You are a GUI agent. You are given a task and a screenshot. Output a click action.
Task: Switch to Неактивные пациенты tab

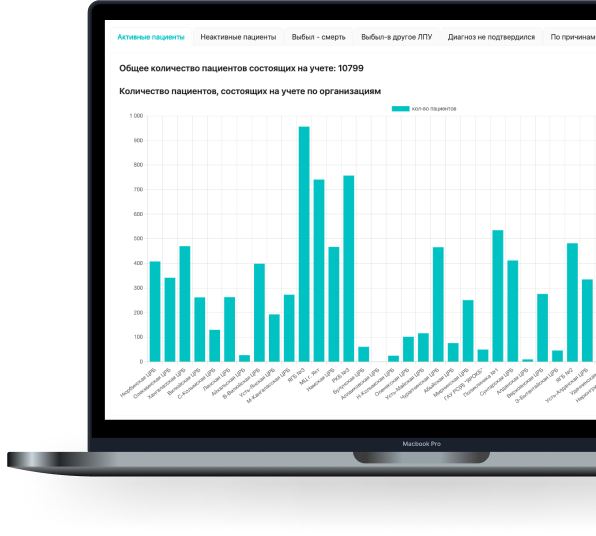pos(238,37)
